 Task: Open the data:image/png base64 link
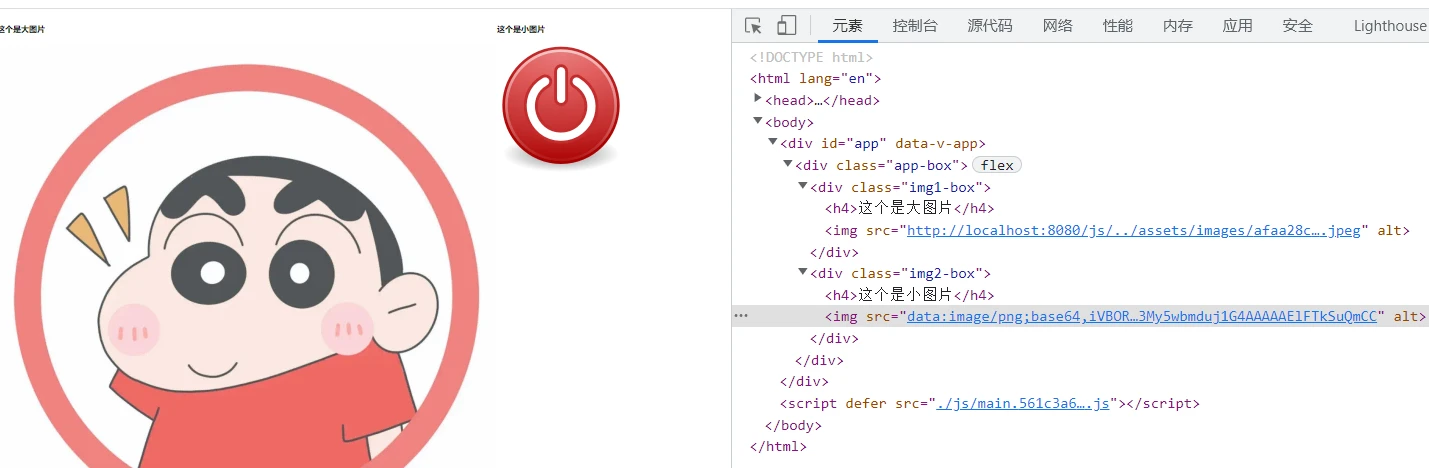[1142, 316]
